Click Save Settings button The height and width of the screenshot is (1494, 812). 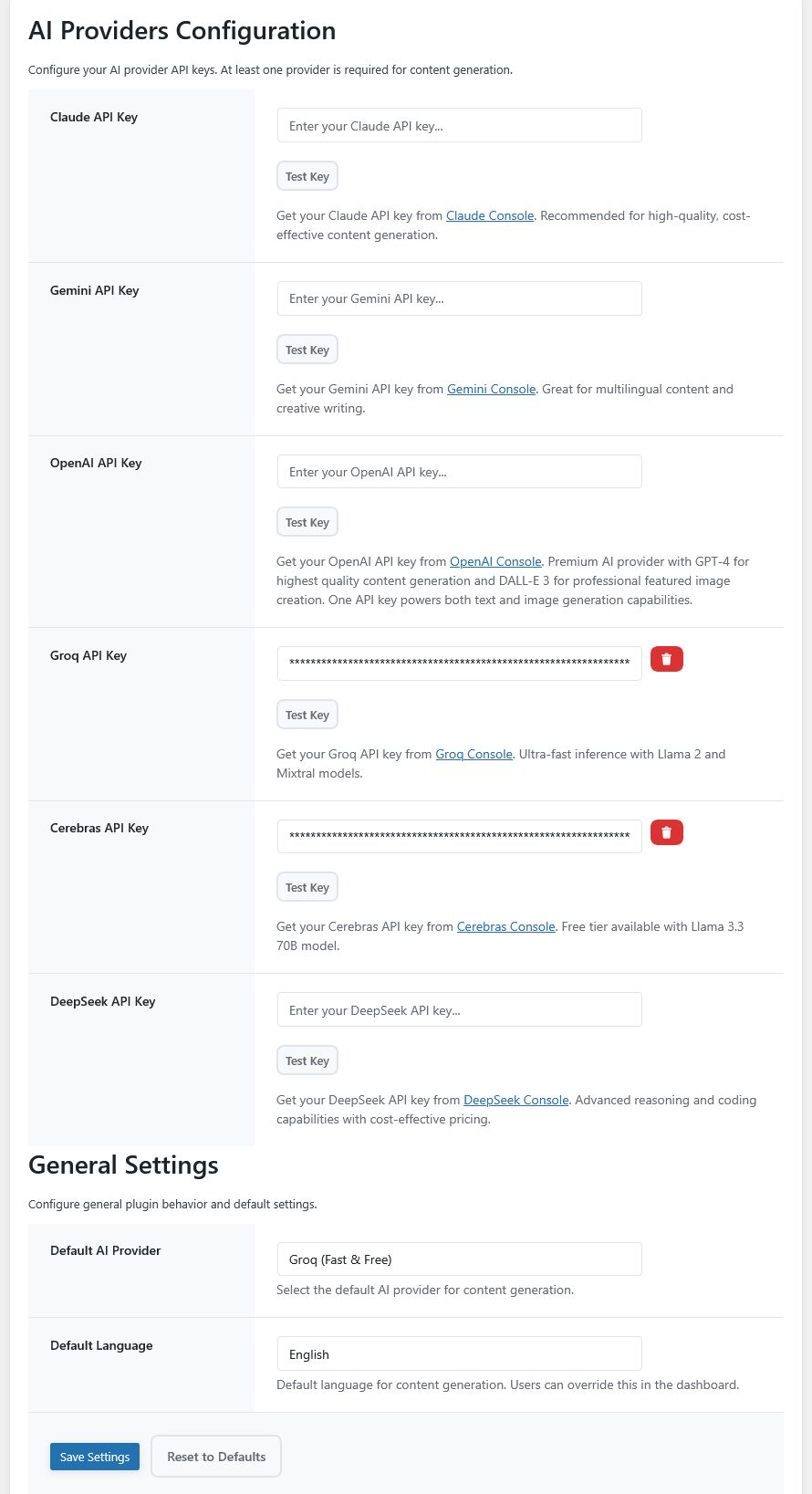pos(95,1457)
